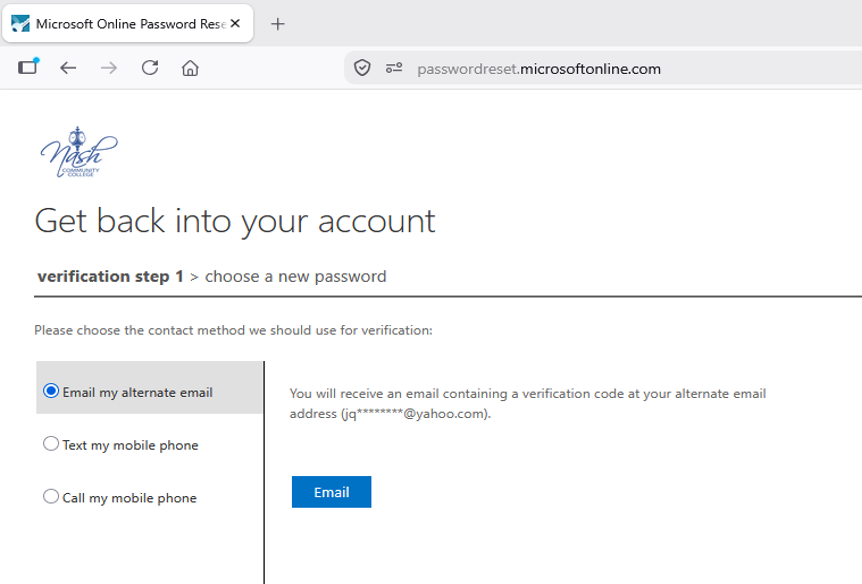Reload the page with refresh icon
Screen dimensions: 862x584
click(150, 68)
